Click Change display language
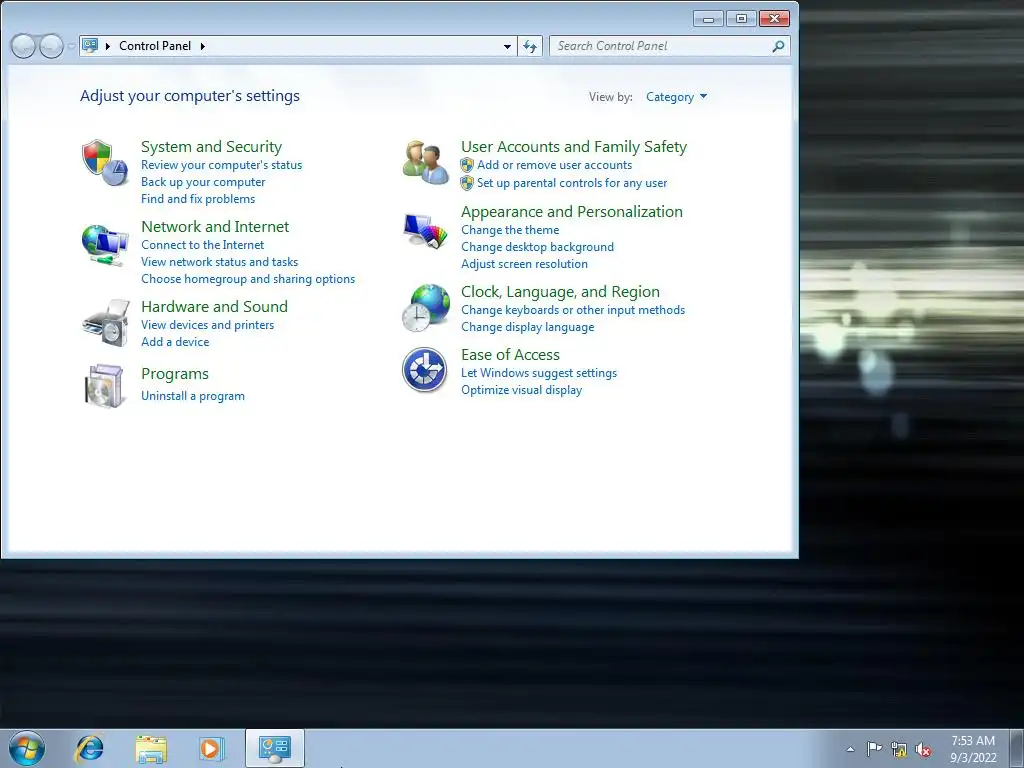 (x=528, y=327)
